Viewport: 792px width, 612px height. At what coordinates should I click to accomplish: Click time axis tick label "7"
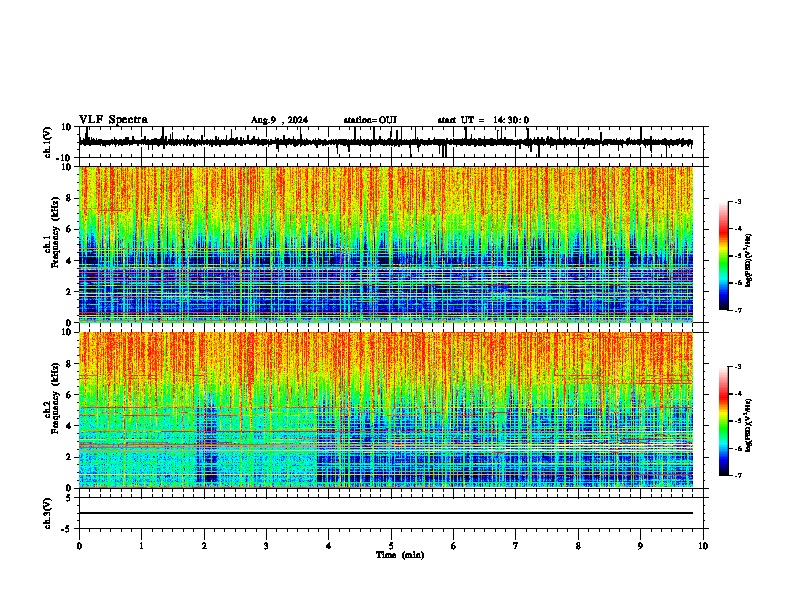516,546
